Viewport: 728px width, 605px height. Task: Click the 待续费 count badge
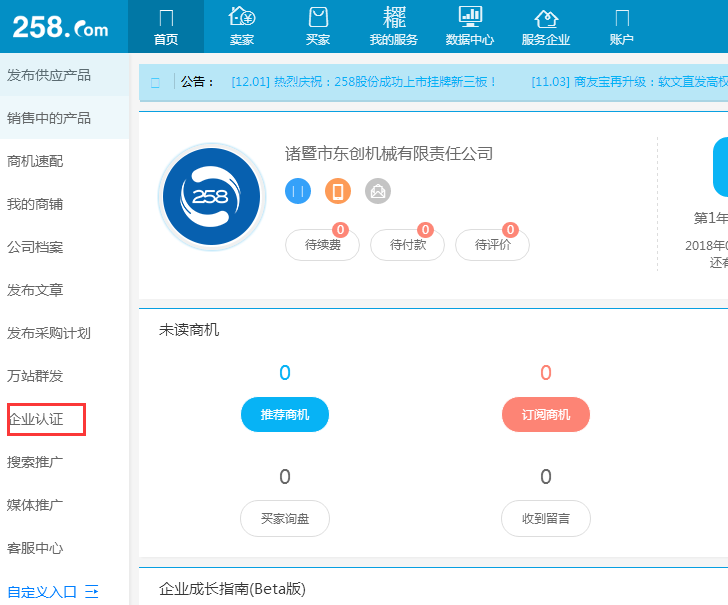[x=340, y=230]
